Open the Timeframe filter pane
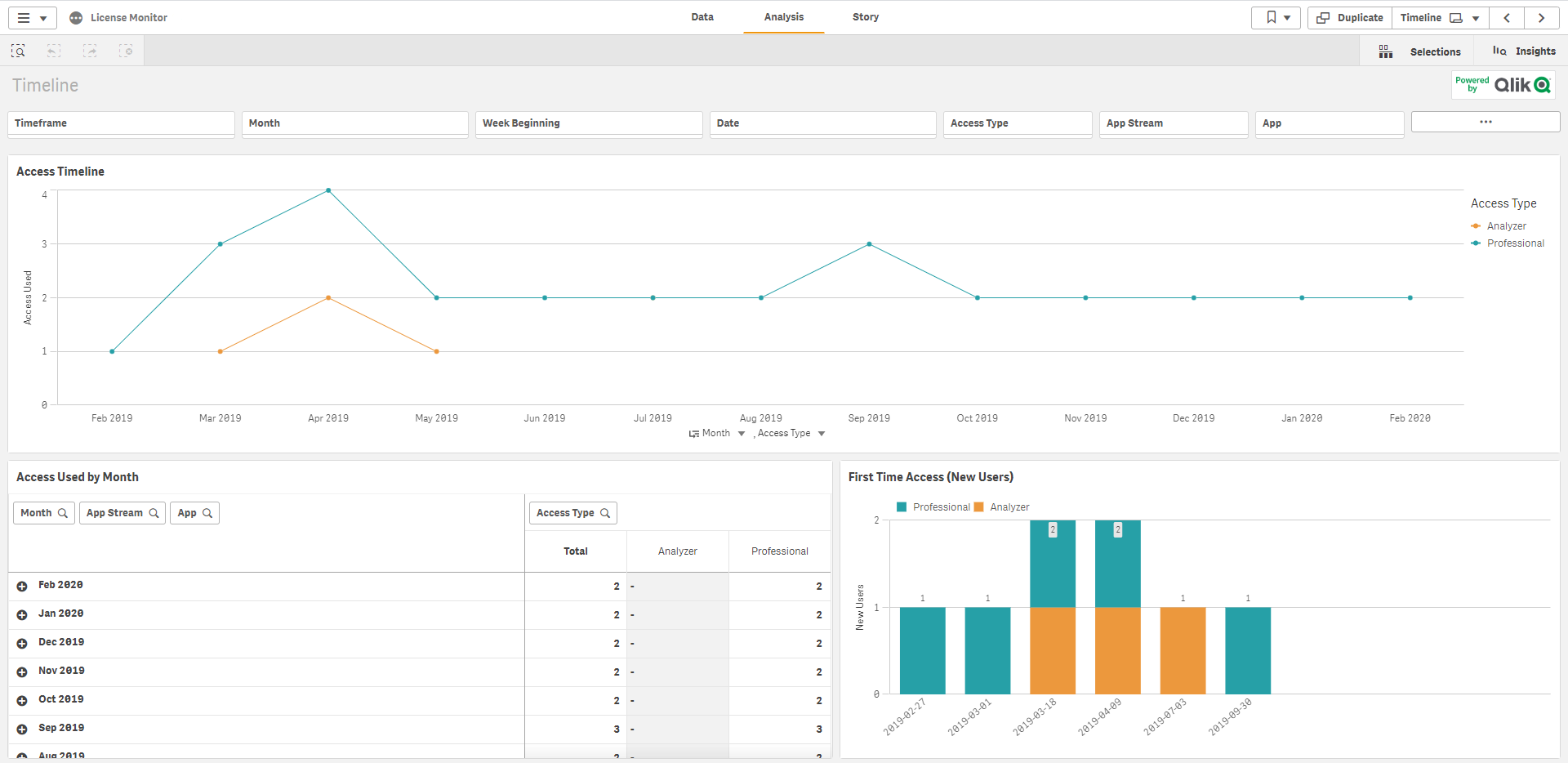The width and height of the screenshot is (1568, 763). 121,123
